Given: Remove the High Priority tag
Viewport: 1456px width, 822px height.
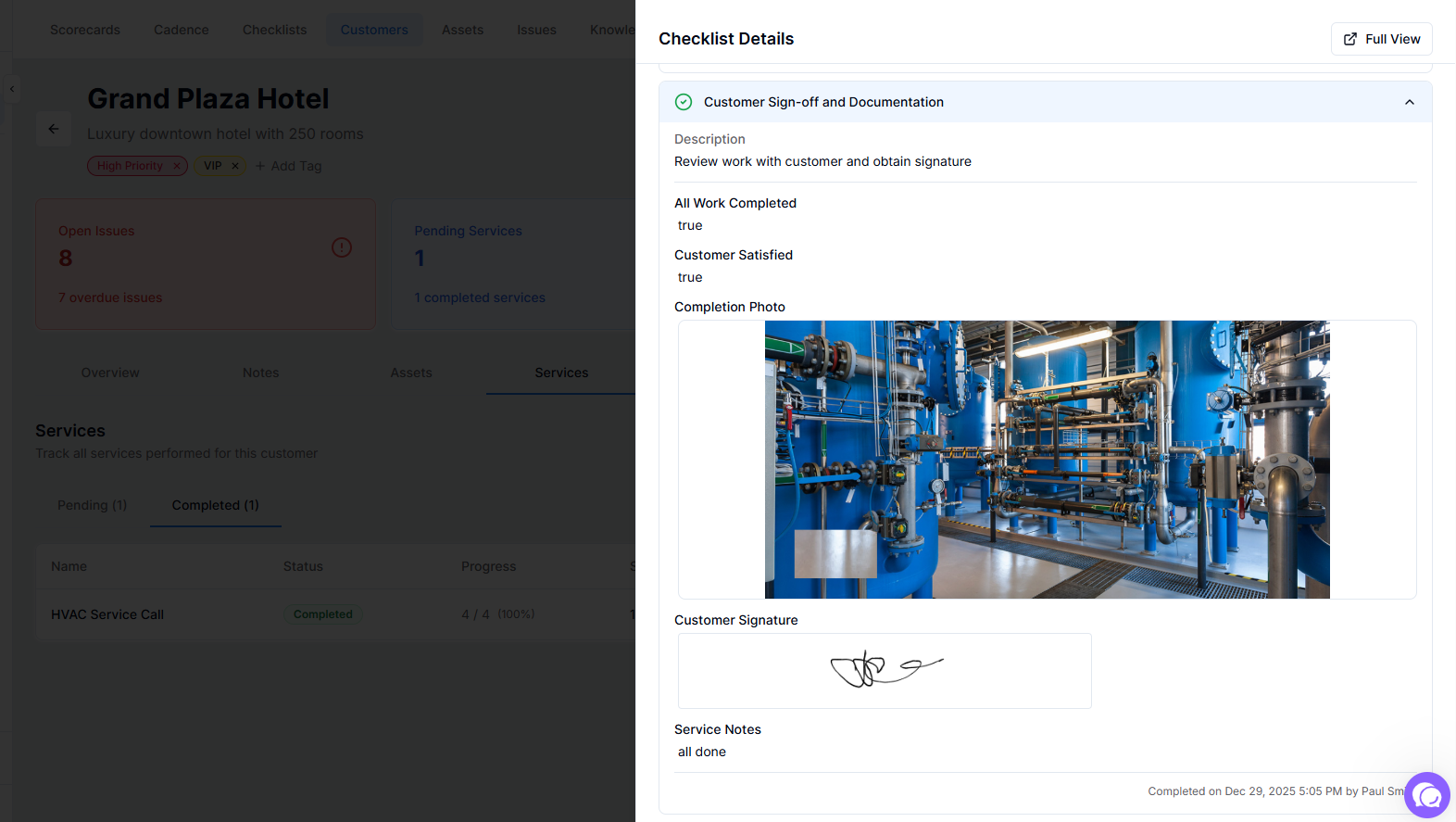Looking at the screenshot, I should pyautogui.click(x=176, y=166).
